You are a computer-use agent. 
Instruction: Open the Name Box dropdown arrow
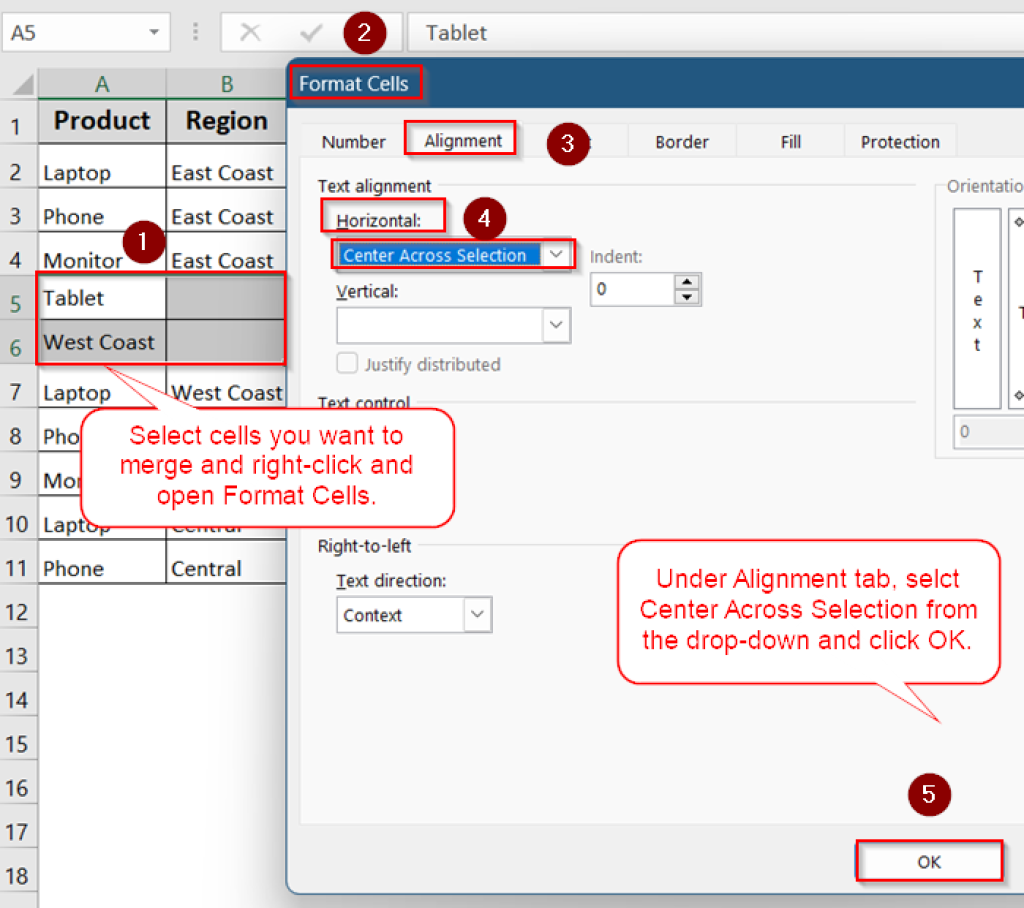(x=154, y=33)
